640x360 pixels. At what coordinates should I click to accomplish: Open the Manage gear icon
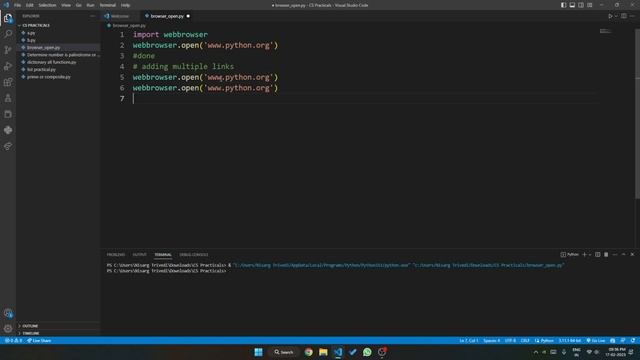click(8, 329)
